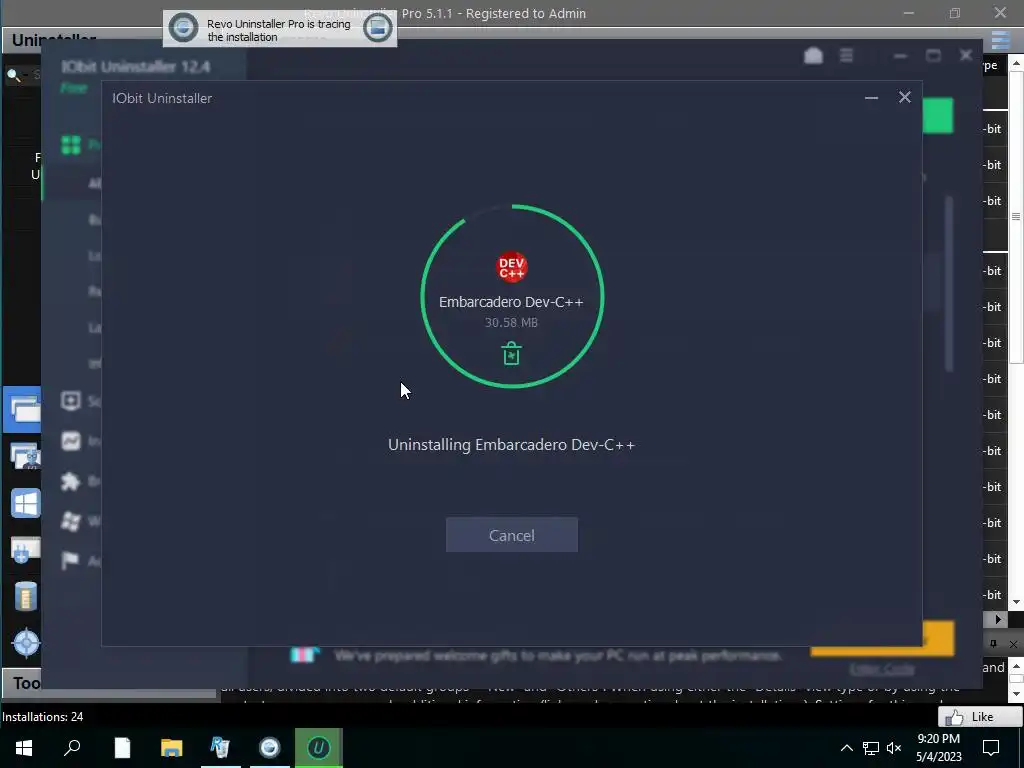Select All Programs icon in Revo sidebar
The width and height of the screenshot is (1024, 768).
coord(24,409)
